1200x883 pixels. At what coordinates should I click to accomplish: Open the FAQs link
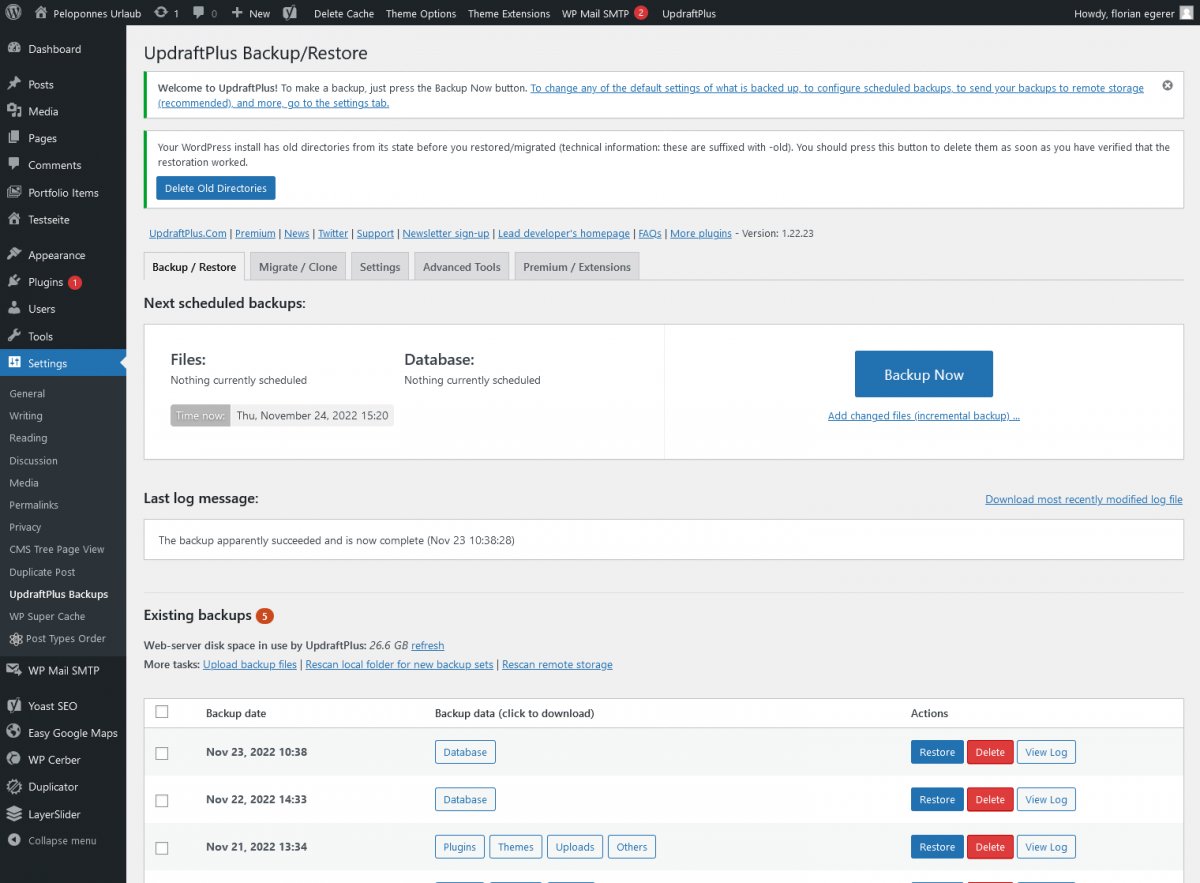pyautogui.click(x=650, y=233)
